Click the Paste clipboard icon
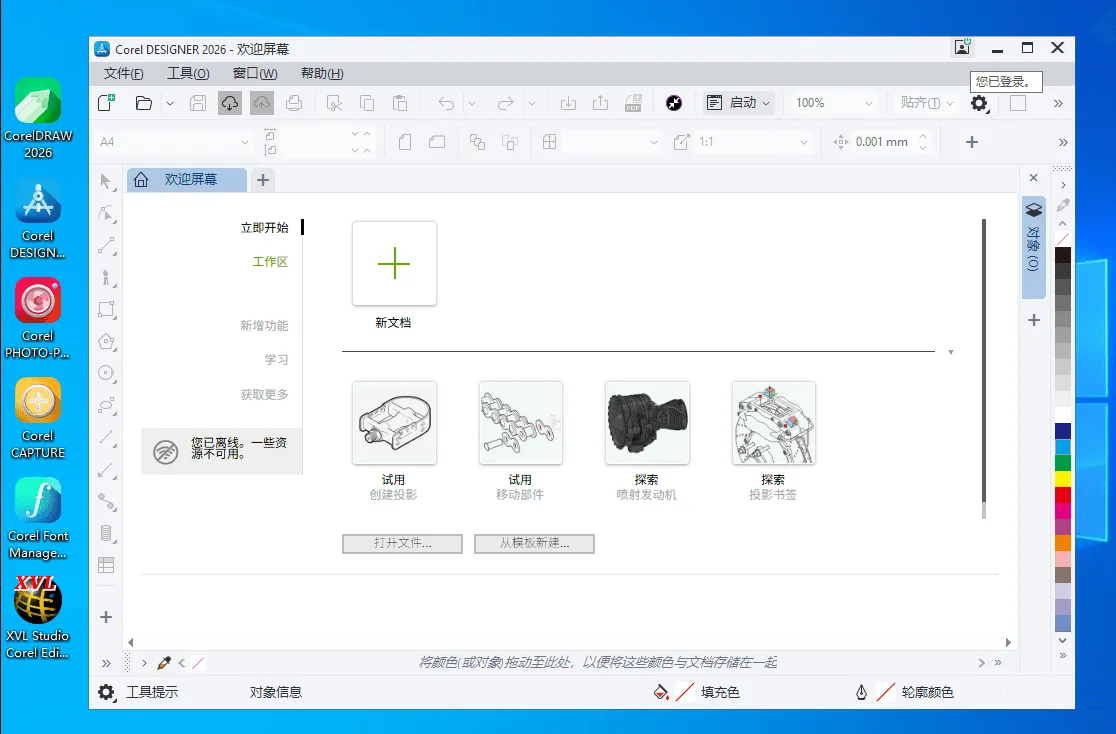 coord(400,103)
